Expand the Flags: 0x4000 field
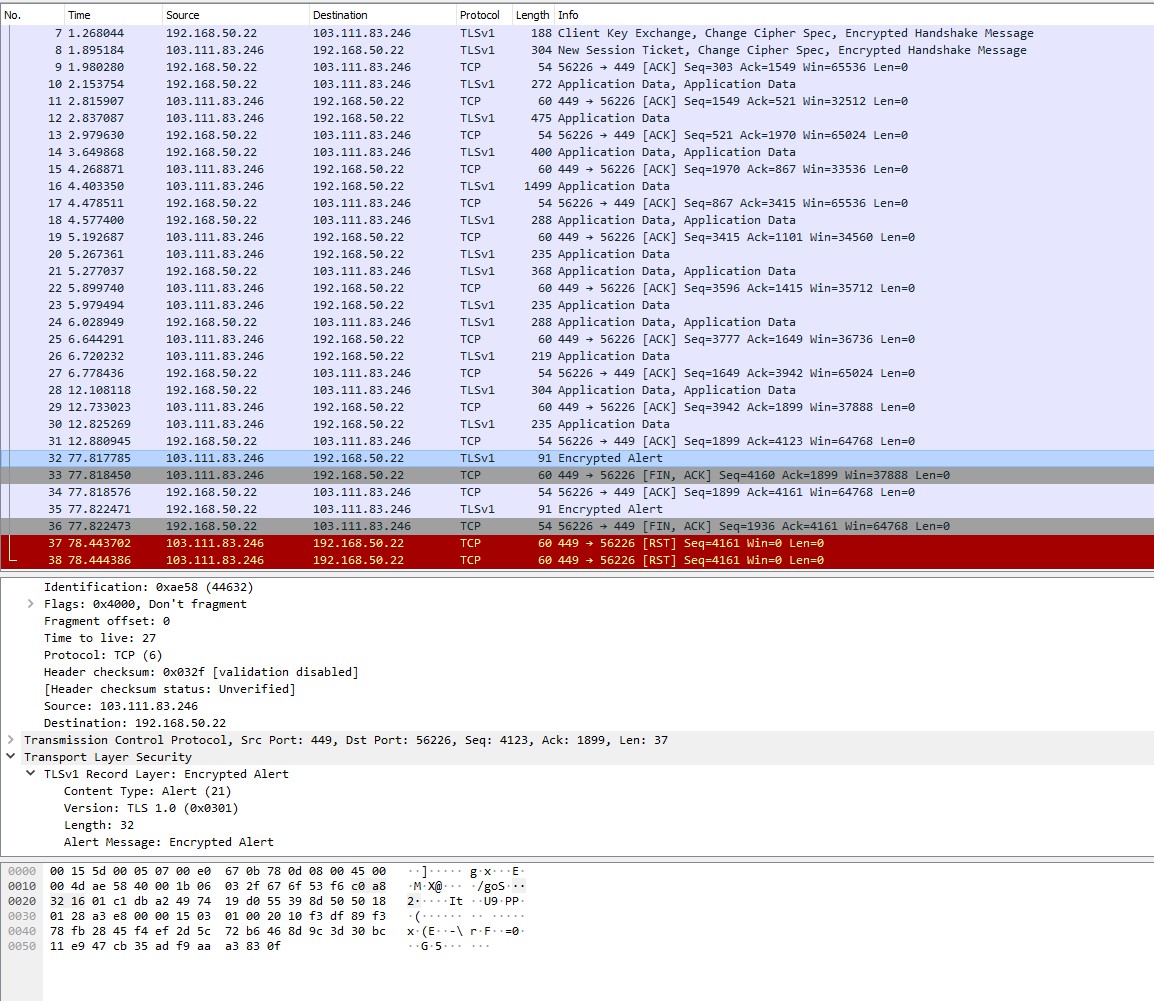Viewport: 1154px width, 1001px height. (x=31, y=604)
